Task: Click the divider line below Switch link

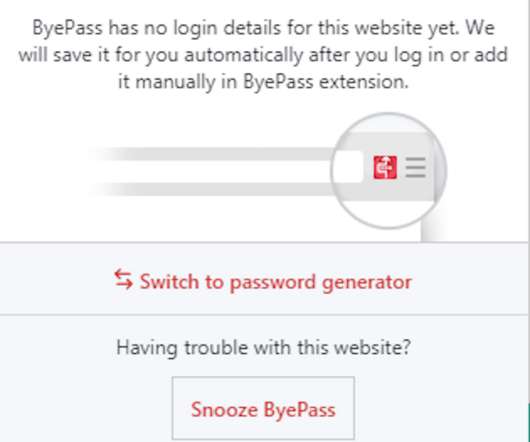Action: pyautogui.click(x=263, y=315)
